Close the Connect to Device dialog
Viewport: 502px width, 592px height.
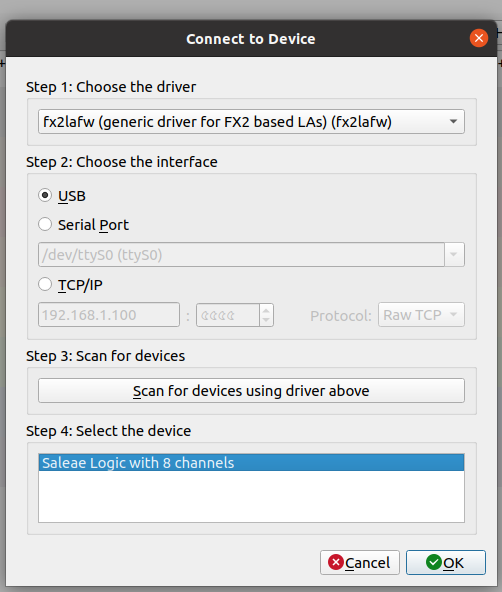(479, 38)
